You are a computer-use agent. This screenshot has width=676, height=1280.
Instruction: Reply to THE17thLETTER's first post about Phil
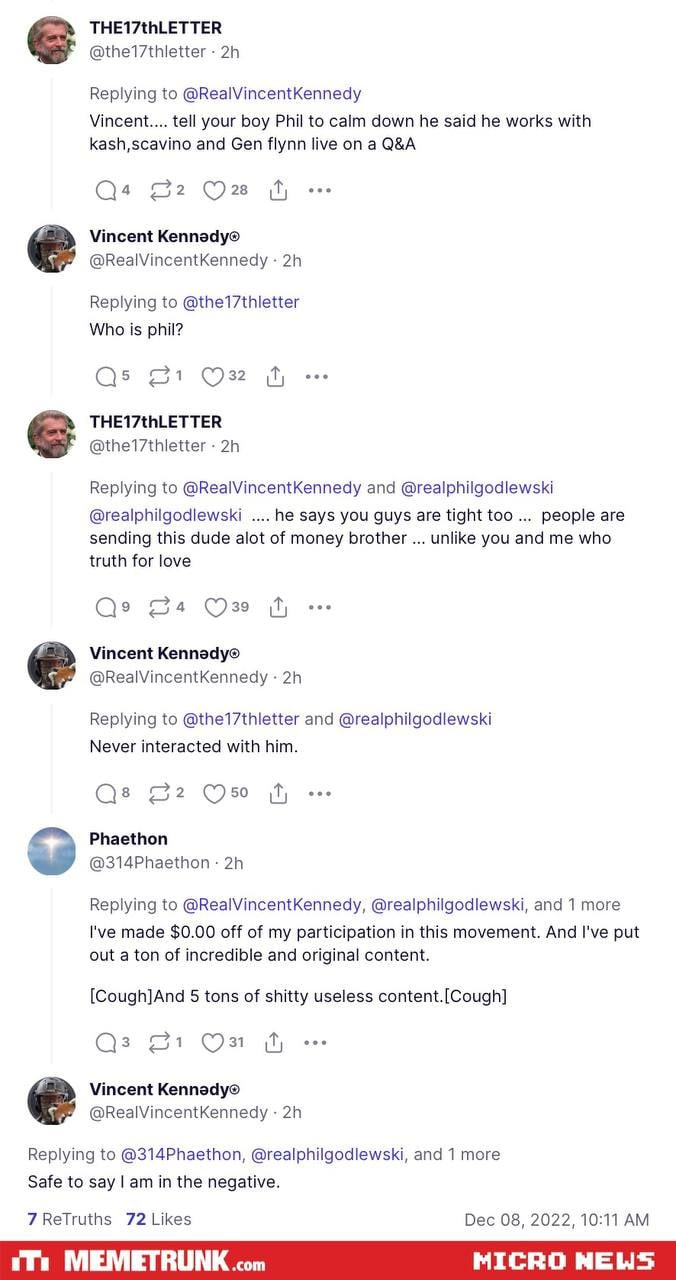click(x=105, y=190)
